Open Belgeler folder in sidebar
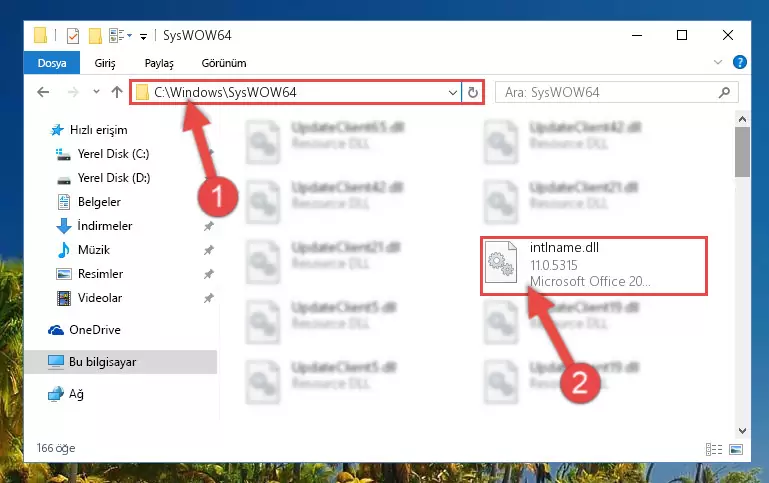The width and height of the screenshot is (769, 483). (99, 202)
